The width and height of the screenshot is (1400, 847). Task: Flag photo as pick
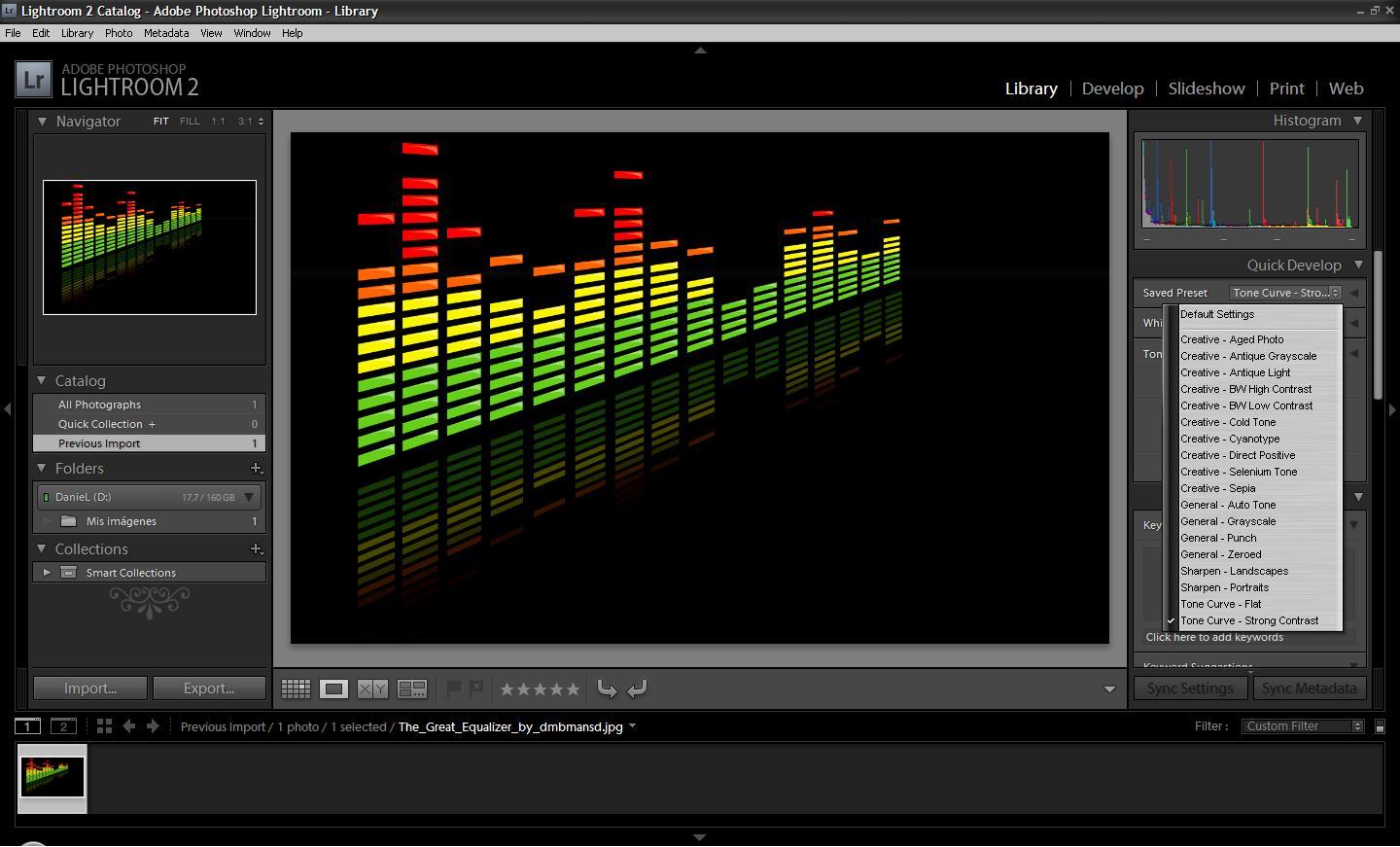(453, 688)
